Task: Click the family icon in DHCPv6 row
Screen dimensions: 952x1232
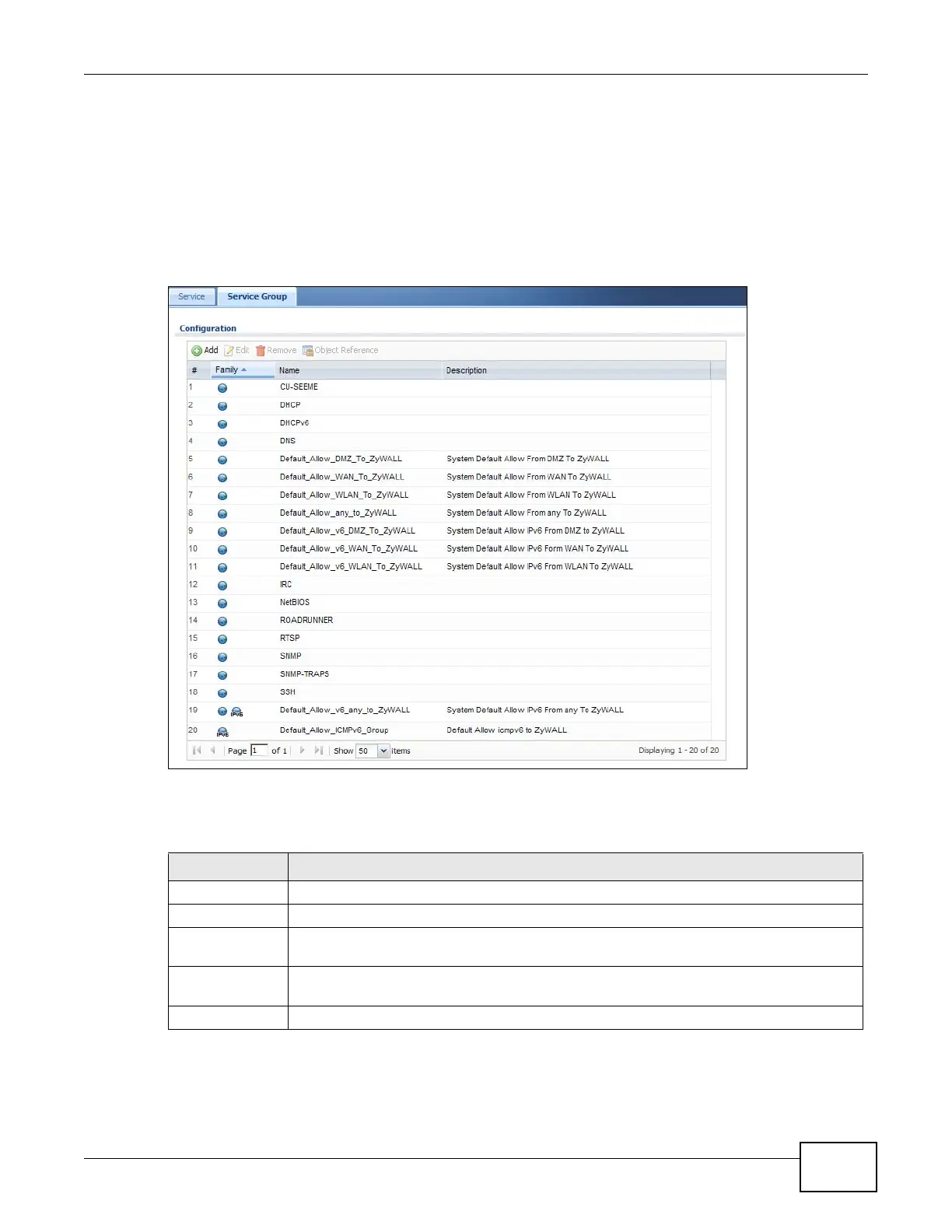Action: (222, 424)
